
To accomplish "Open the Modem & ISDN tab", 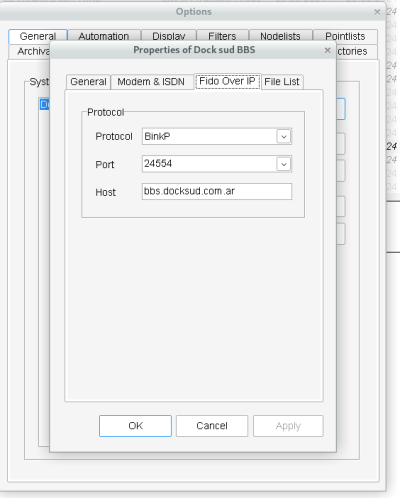I will [151, 82].
